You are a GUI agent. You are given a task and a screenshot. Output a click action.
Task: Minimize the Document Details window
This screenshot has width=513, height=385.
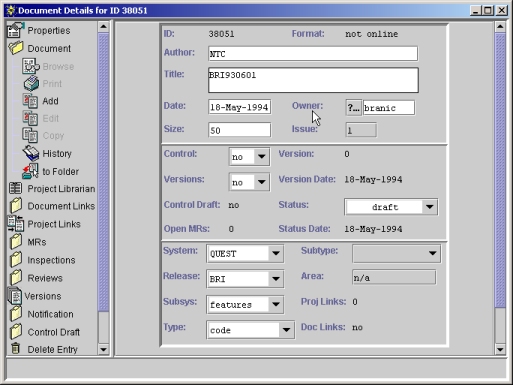(476, 10)
